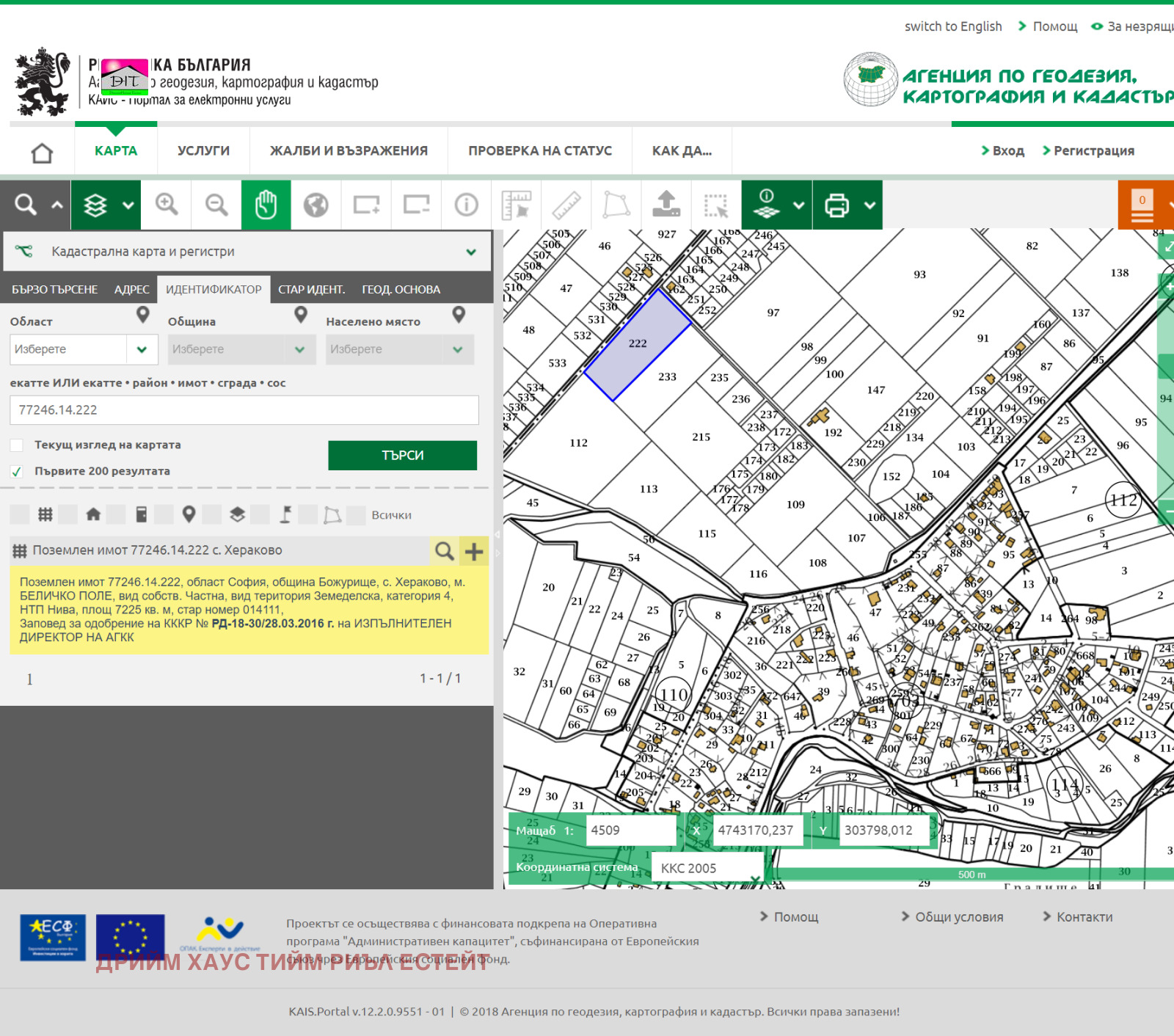Click the home icon in navigation bar
The width and height of the screenshot is (1174, 1036).
point(42,152)
